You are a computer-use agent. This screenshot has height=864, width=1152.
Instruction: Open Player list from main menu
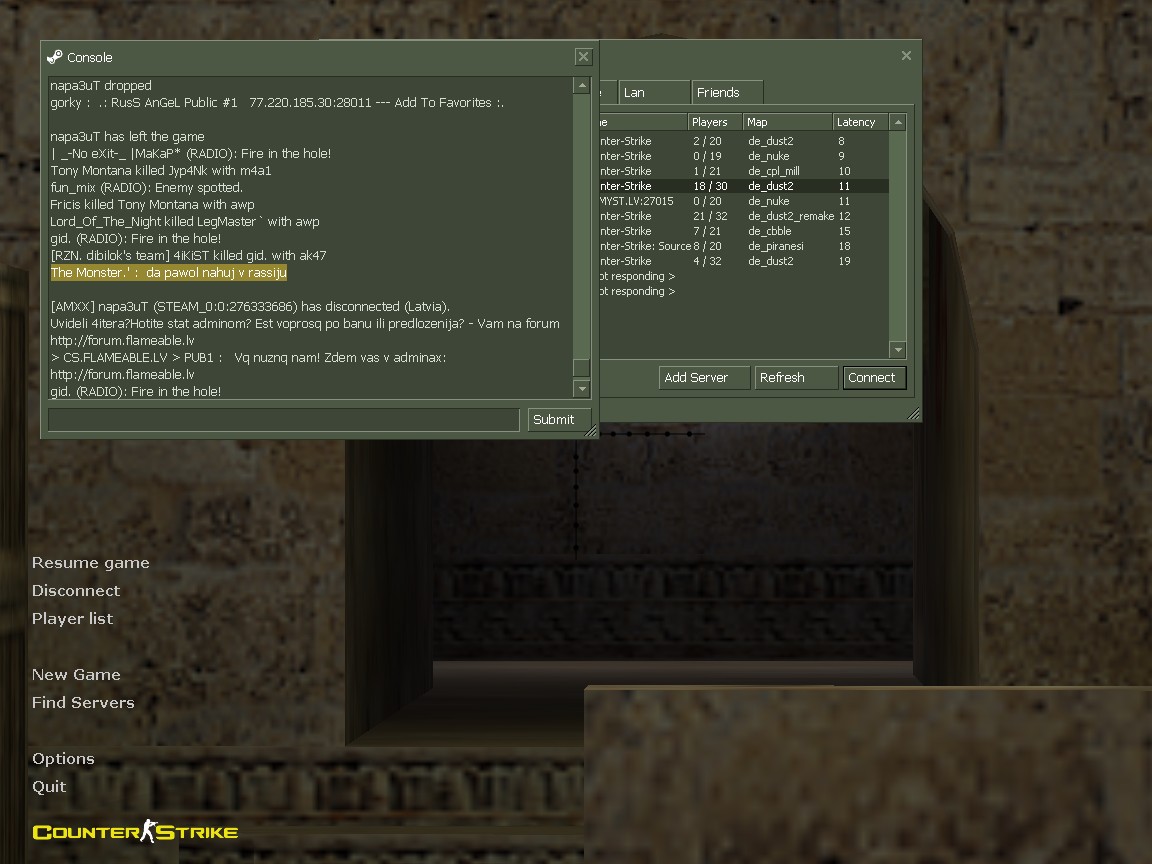[73, 619]
